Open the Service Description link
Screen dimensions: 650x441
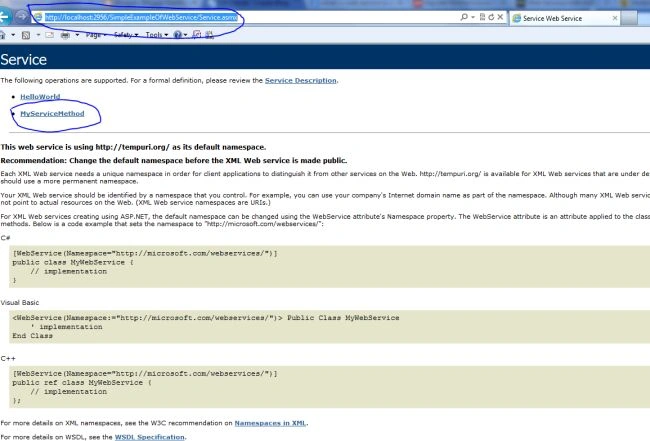tap(301, 80)
